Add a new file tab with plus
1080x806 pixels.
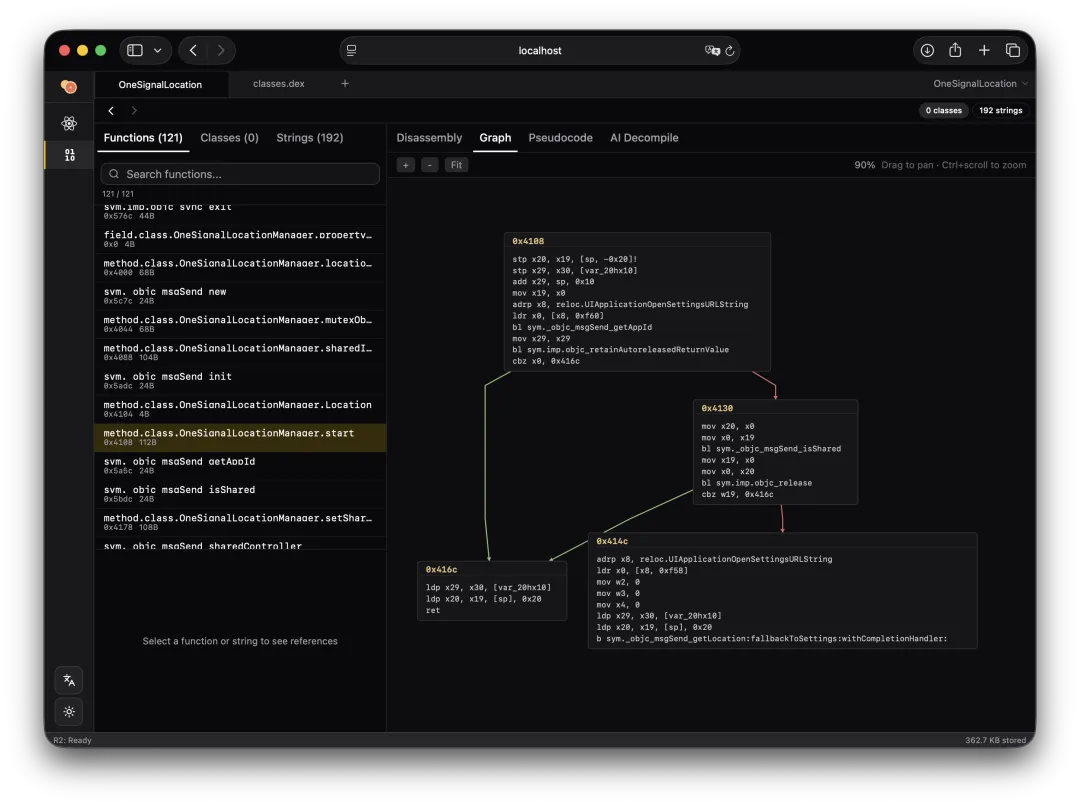pyautogui.click(x=345, y=83)
